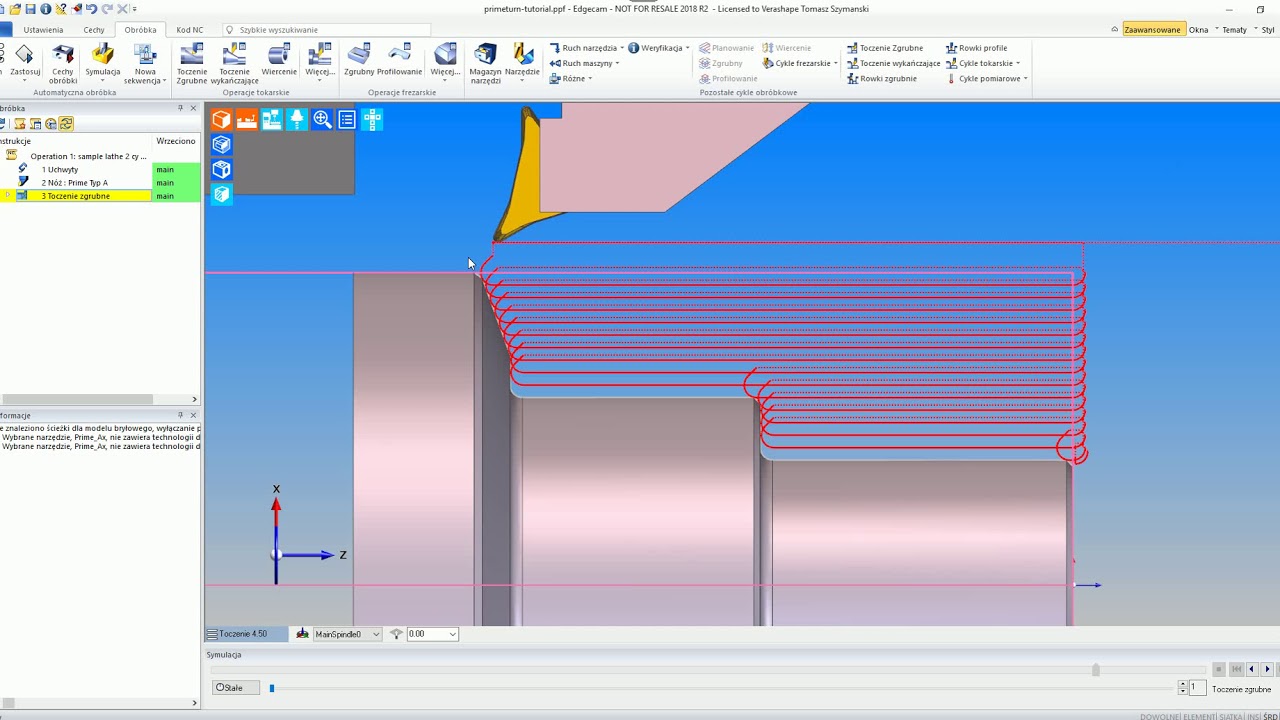The width and height of the screenshot is (1280, 720).
Task: Click Toczenie wykańczające cycle in right ribbon group
Action: (x=892, y=63)
